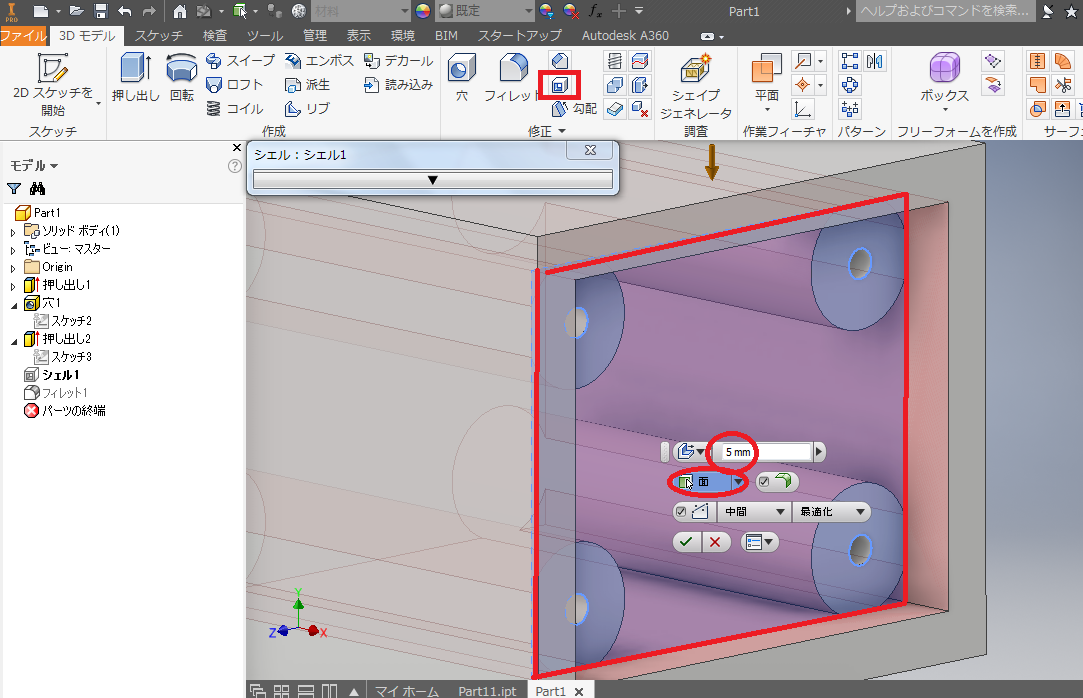The image size is (1083, 698).
Task: Select the 平面 (Work Plane) tool
Action: [x=767, y=81]
